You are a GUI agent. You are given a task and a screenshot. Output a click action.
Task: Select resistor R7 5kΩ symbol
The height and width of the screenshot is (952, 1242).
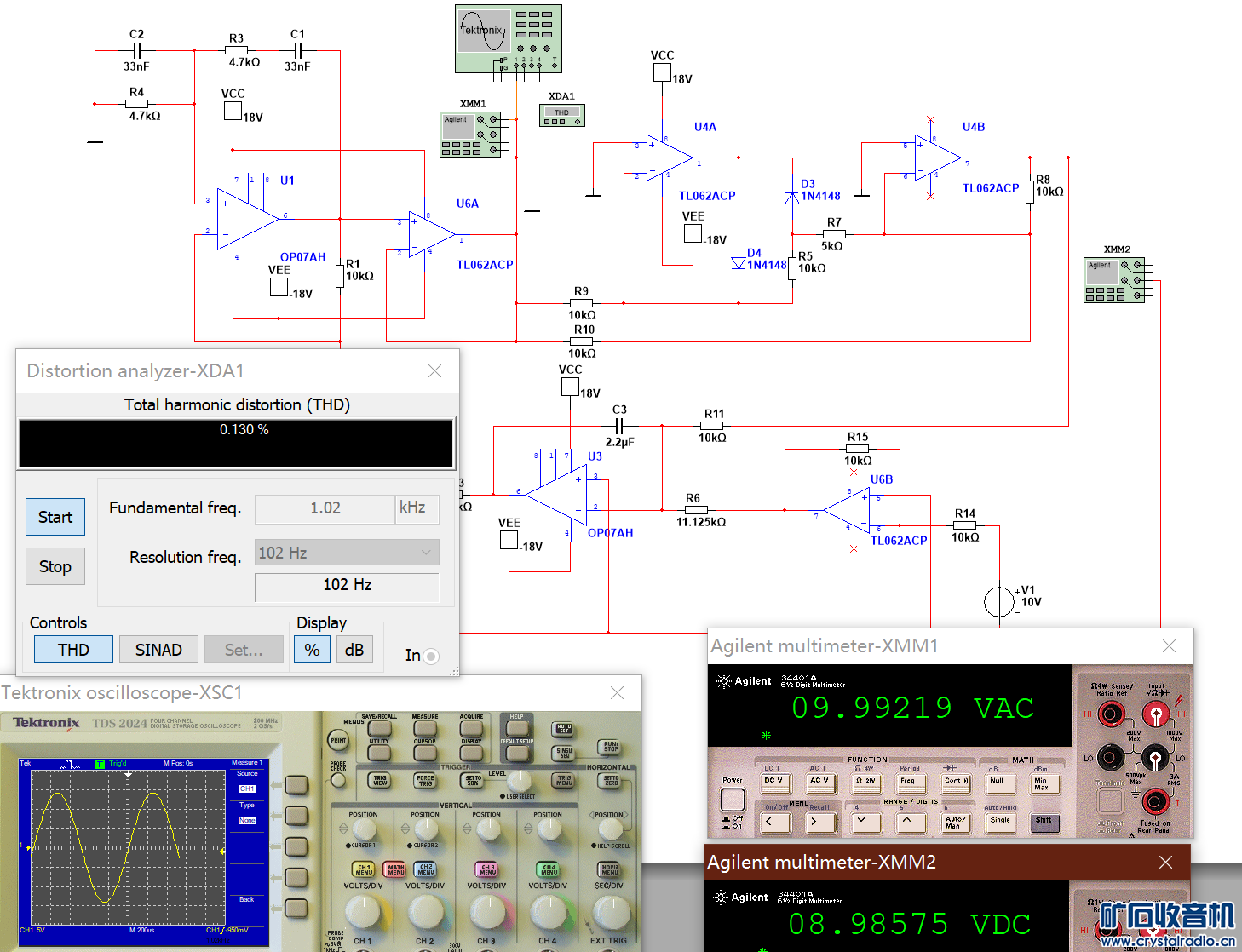pos(834,234)
